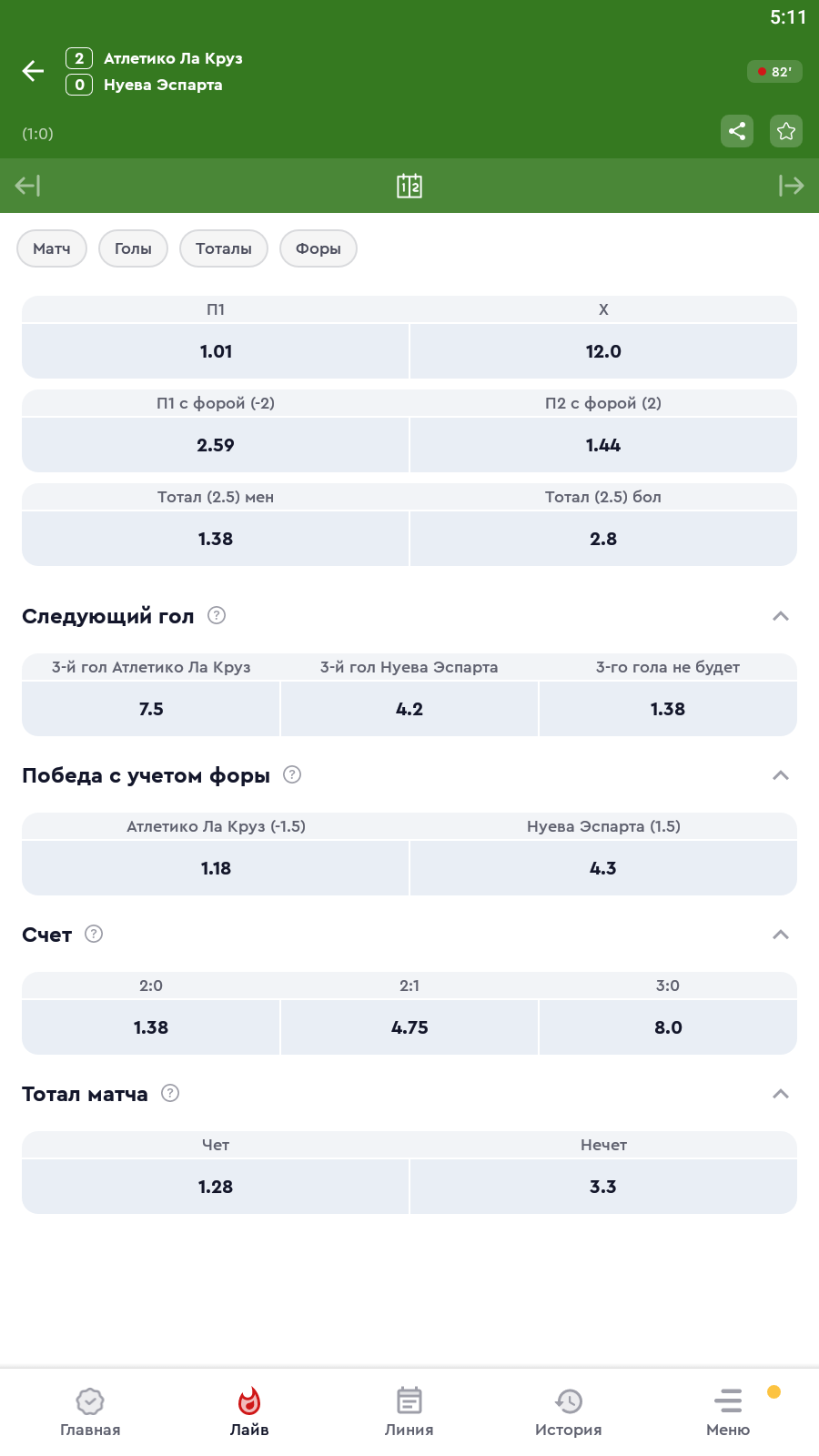
Task: Tap the back arrow icon
Action: (x=34, y=71)
